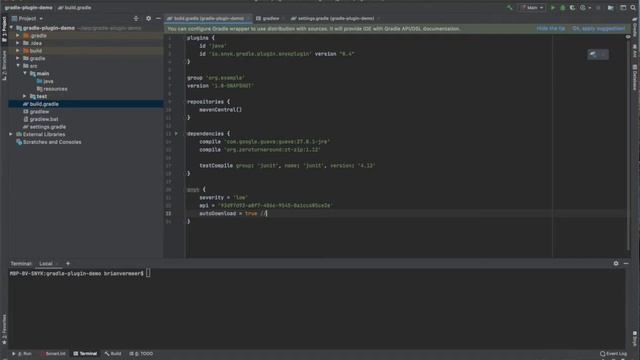This screenshot has width=640, height=360.
Task: Expand the gradle folder
Action: [18, 58]
